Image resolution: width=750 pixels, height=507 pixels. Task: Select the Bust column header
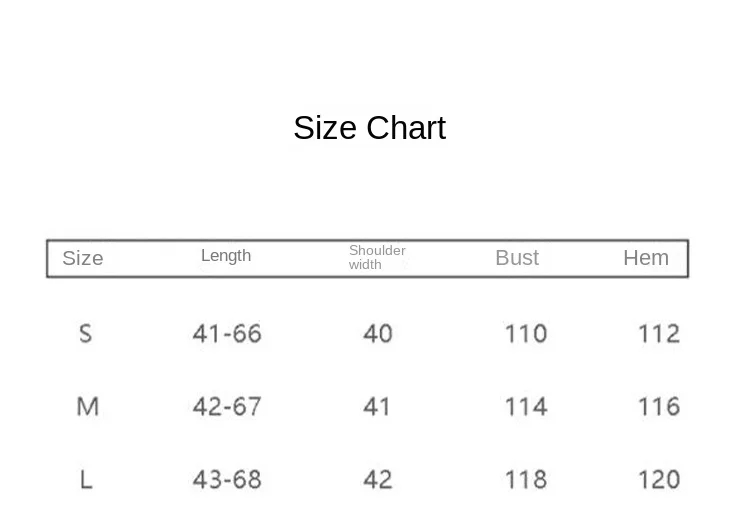[x=517, y=258]
